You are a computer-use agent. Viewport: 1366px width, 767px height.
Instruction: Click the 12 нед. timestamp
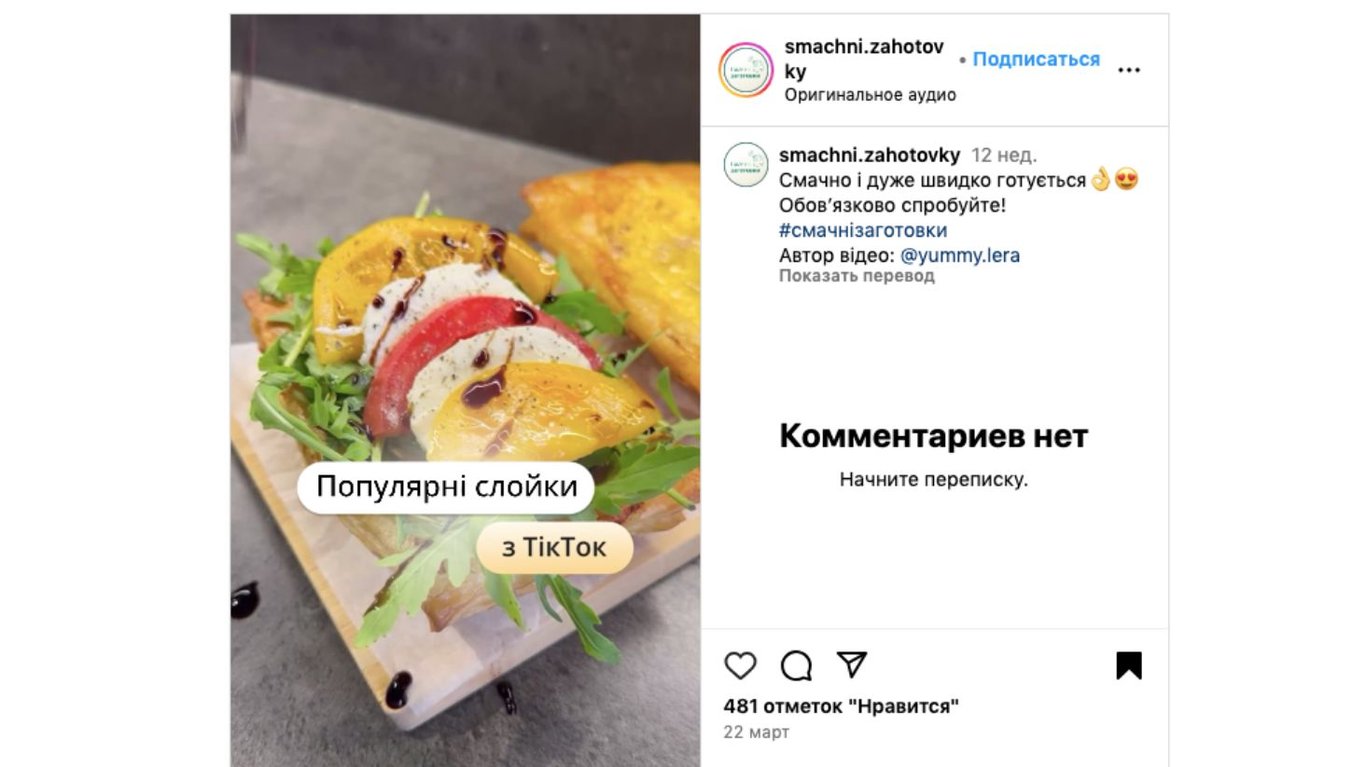click(x=1004, y=155)
